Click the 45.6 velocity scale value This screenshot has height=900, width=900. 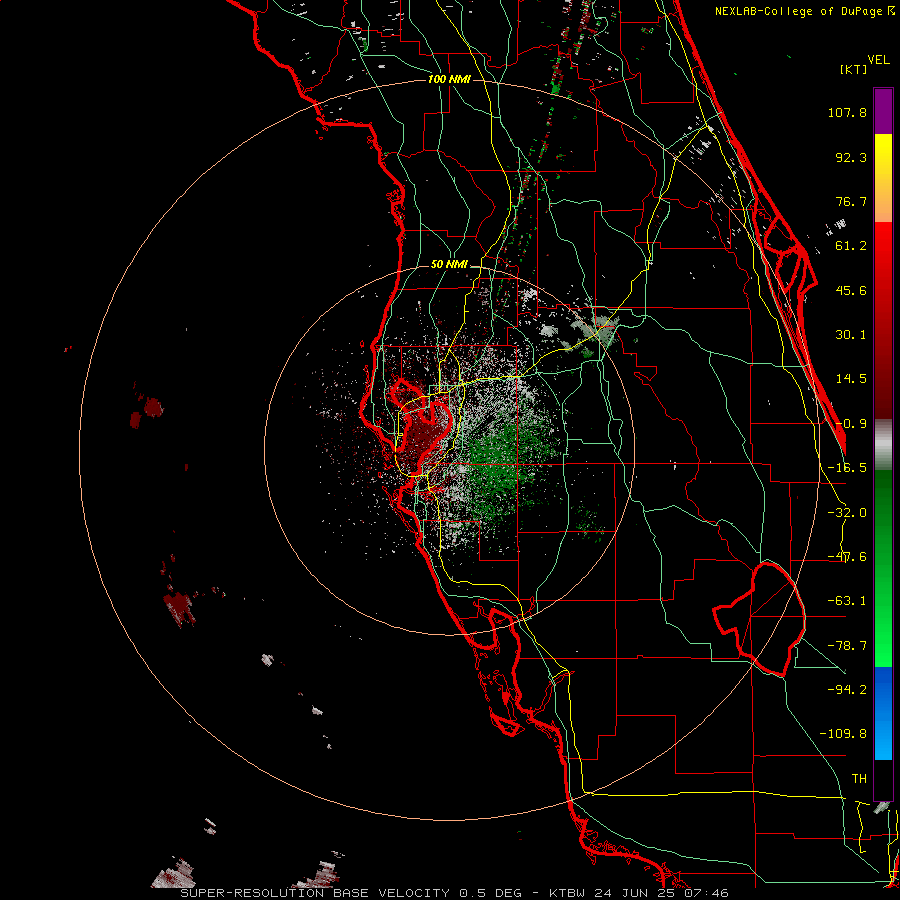(851, 290)
